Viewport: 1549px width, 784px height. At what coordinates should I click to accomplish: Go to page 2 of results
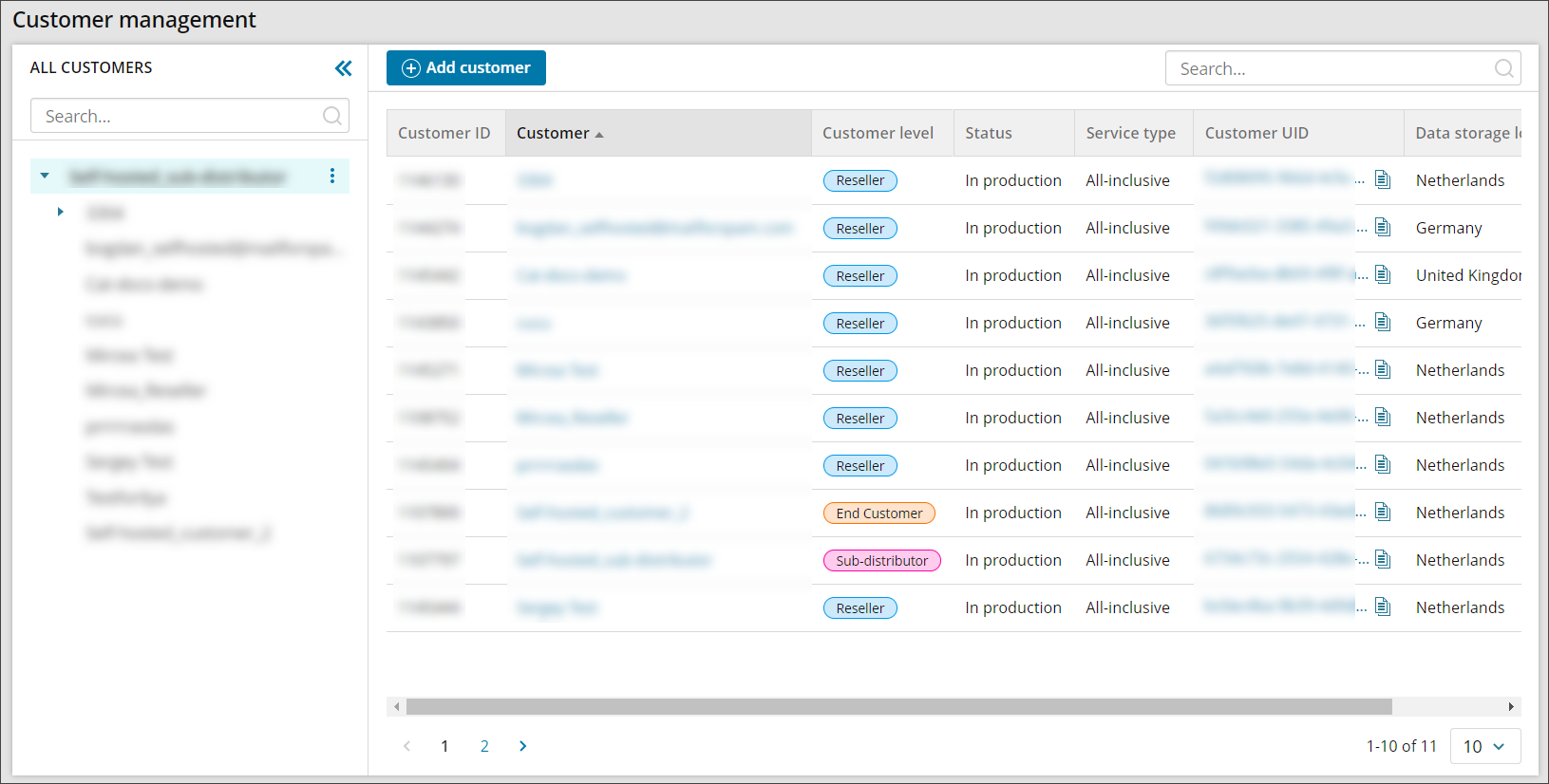(x=484, y=746)
